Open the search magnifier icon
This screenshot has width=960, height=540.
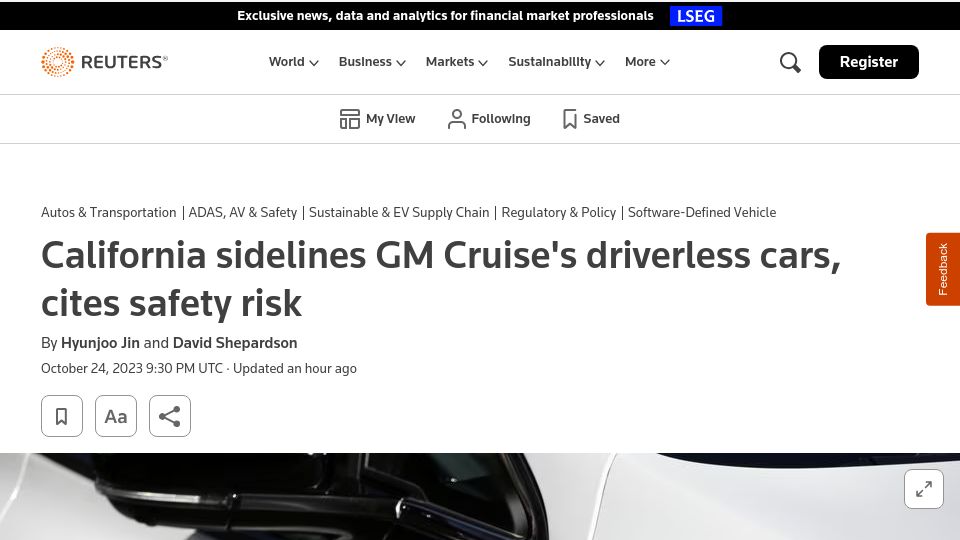[x=790, y=62]
